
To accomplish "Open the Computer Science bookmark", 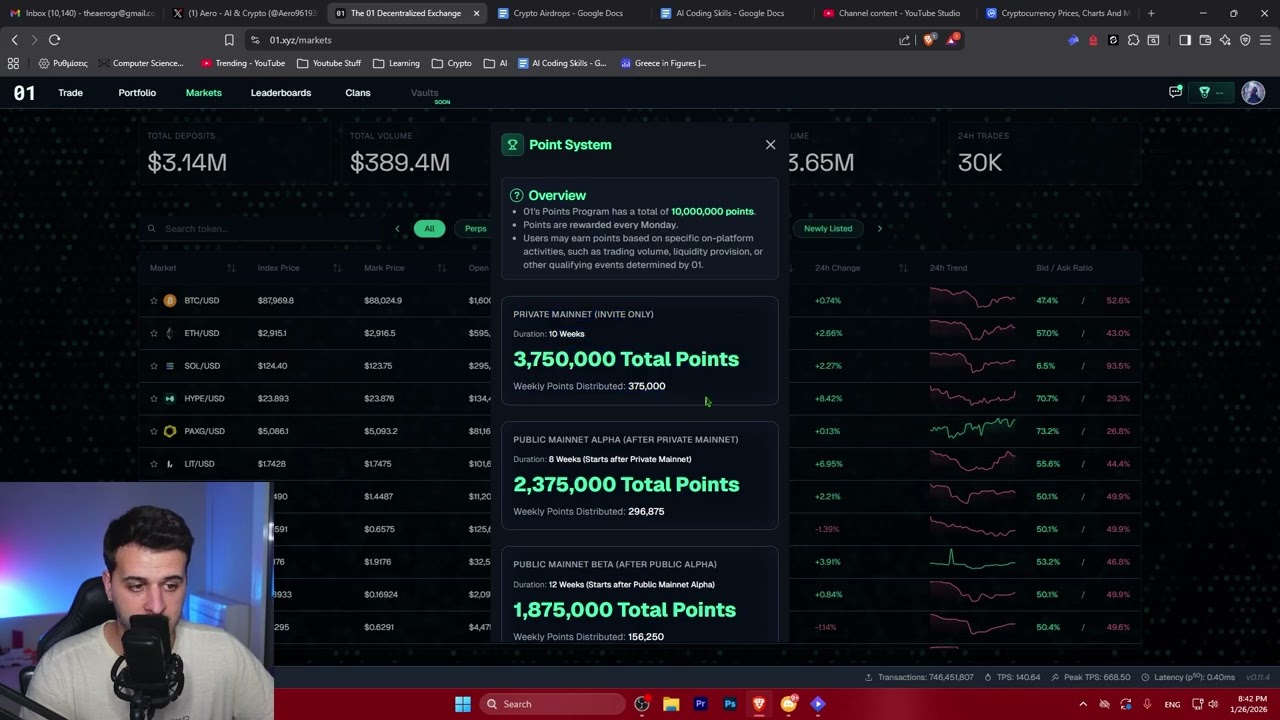I will tap(141, 63).
